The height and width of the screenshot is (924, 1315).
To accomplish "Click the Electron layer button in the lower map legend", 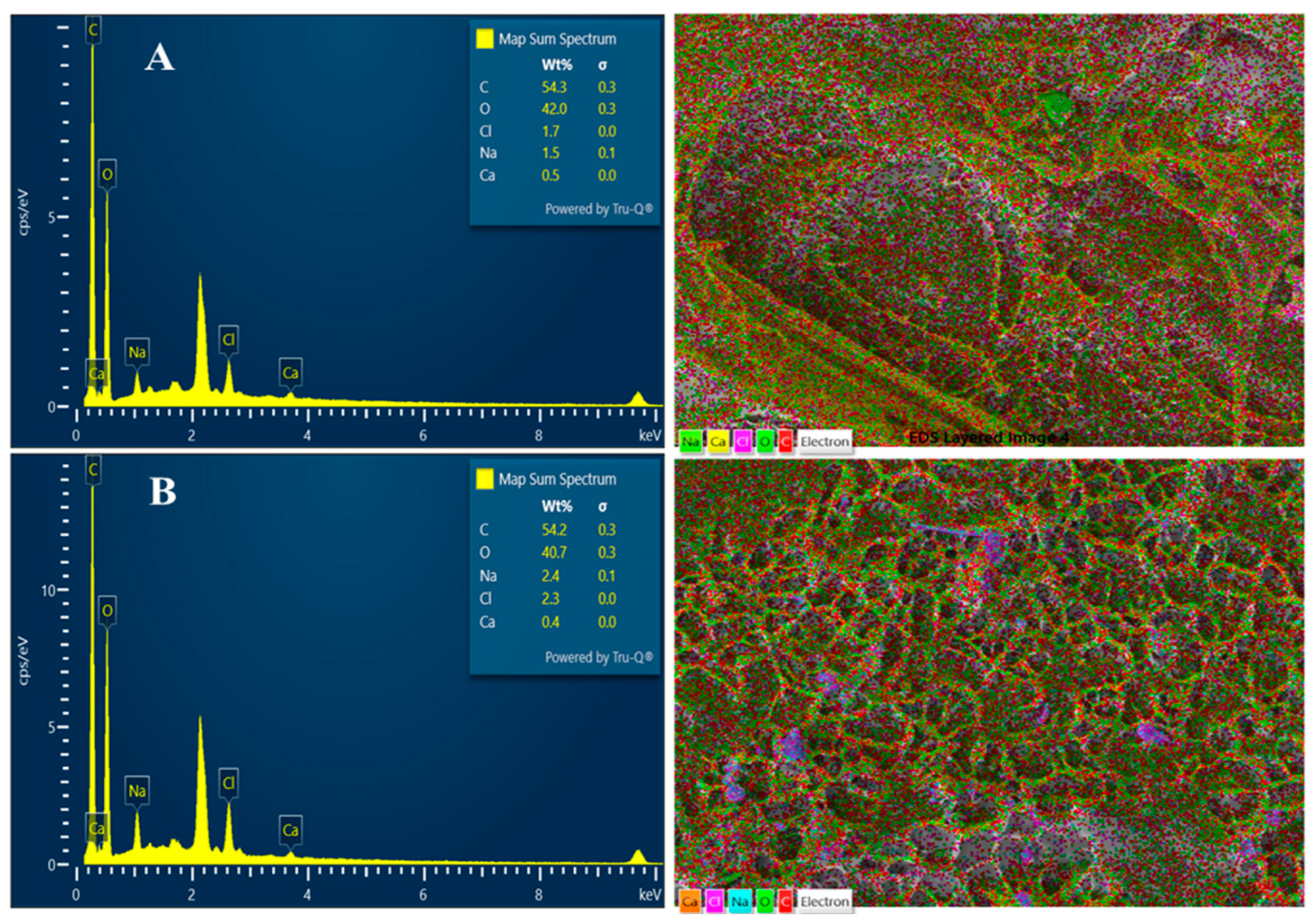I will [825, 901].
